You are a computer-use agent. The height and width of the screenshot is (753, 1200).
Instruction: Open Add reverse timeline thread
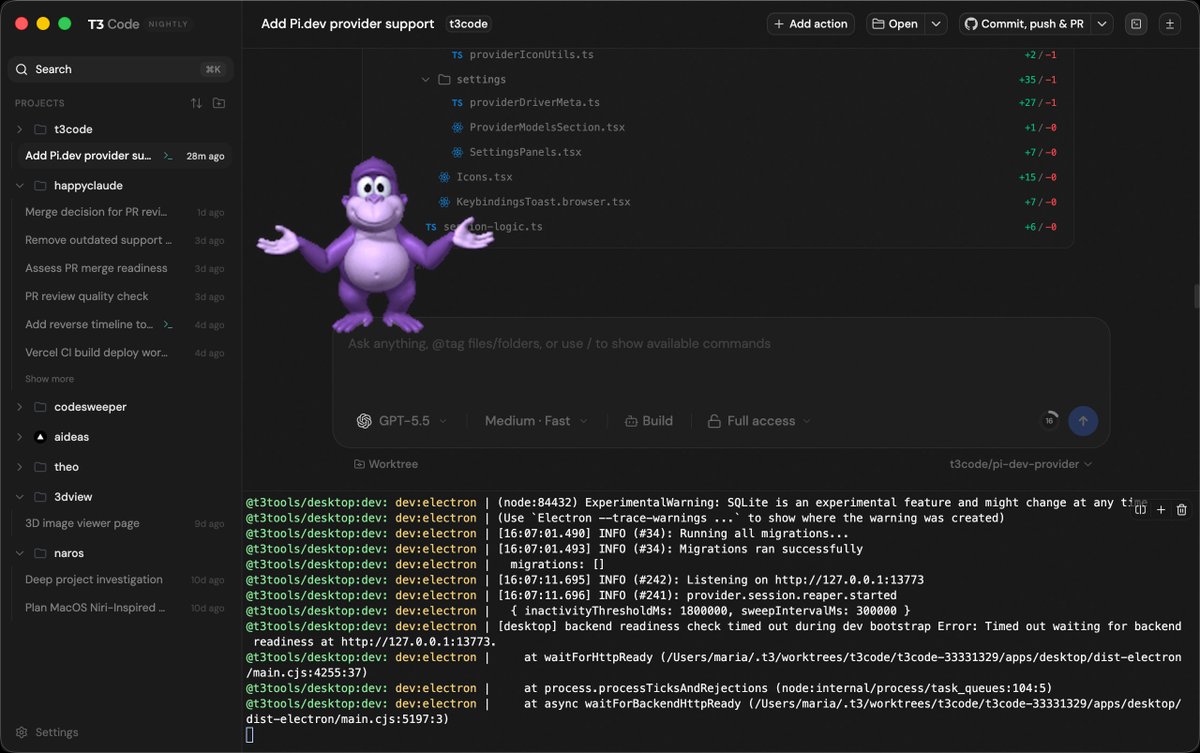point(125,324)
